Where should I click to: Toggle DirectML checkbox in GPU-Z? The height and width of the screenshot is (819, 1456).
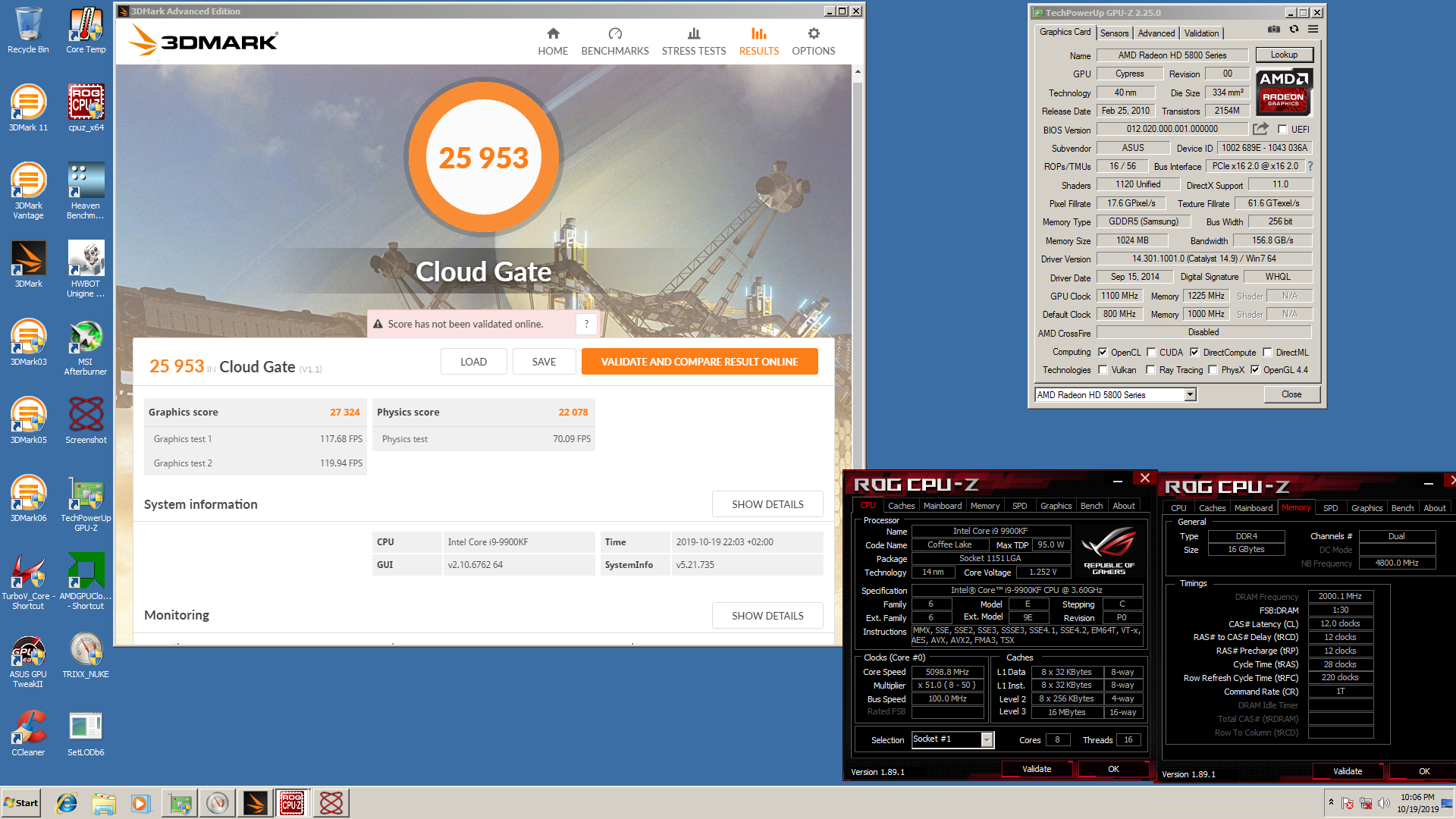(x=1267, y=352)
